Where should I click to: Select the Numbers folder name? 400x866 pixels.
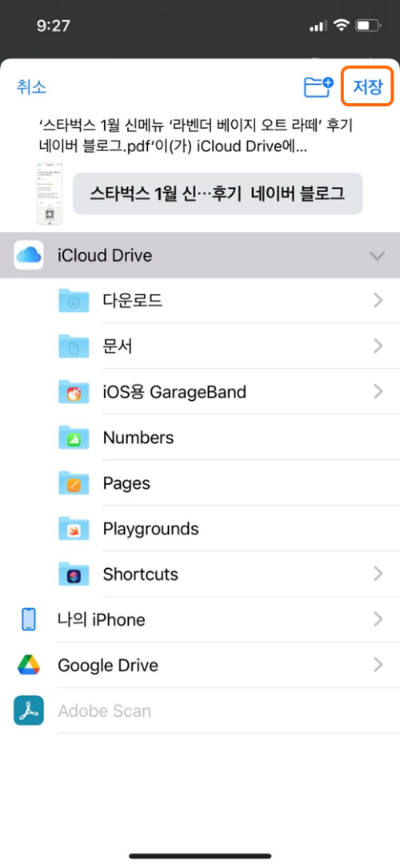[138, 437]
